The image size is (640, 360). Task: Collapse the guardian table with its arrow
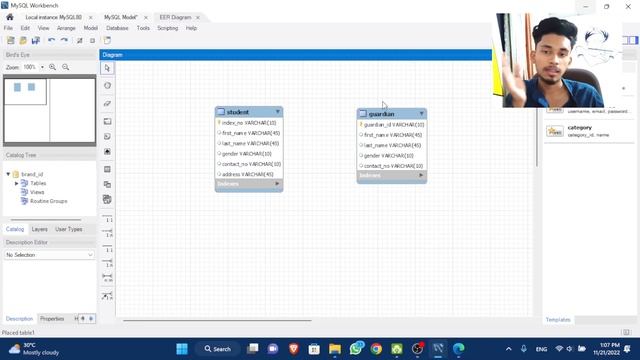coord(422,113)
